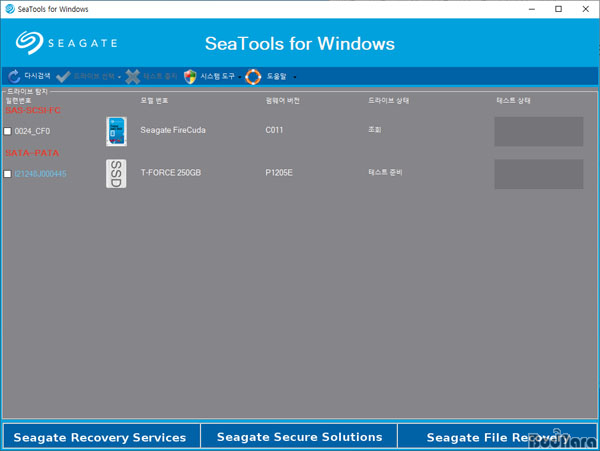
Task: Click the 'SAS-SCSI-FC' group label
Action: pyautogui.click(x=33, y=110)
